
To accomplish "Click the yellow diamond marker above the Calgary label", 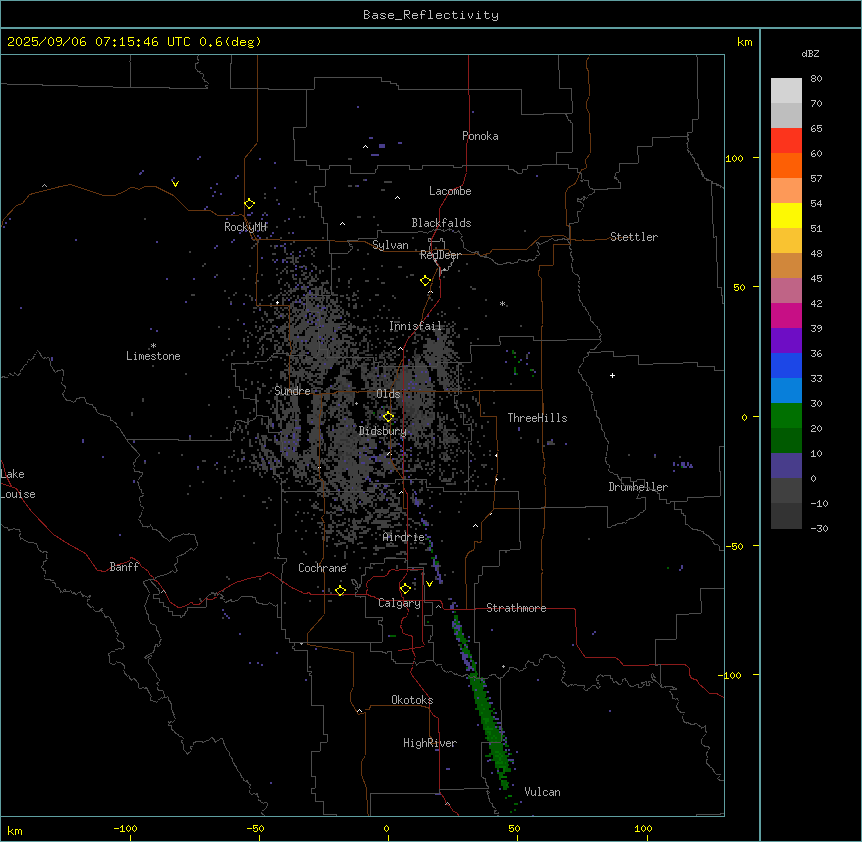I will pos(405,589).
